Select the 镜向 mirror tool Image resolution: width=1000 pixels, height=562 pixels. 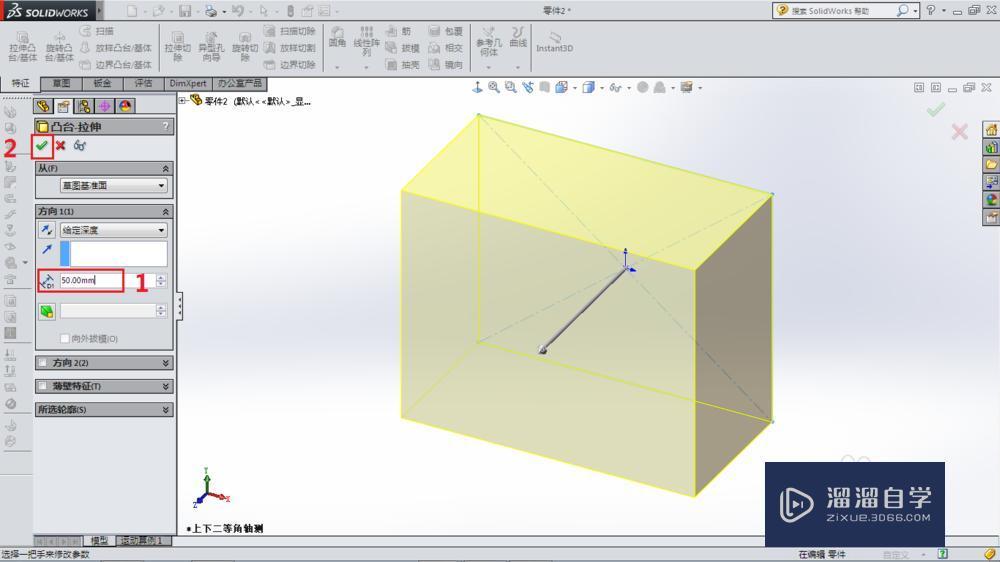click(x=445, y=64)
